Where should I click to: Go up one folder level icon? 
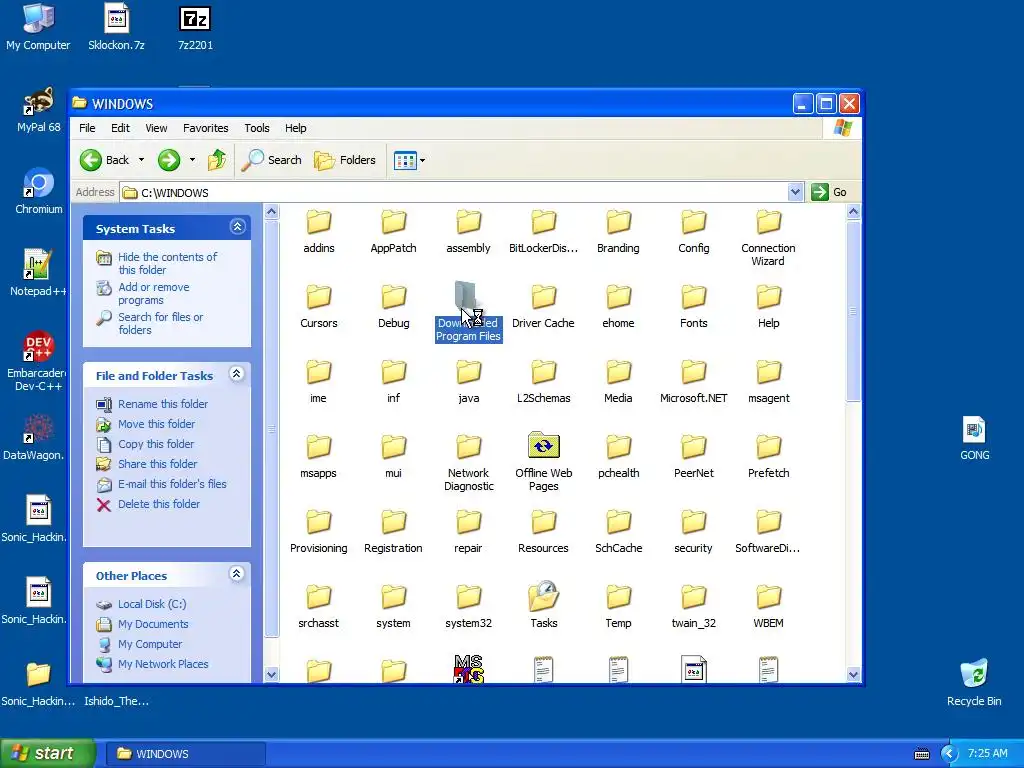coord(217,160)
